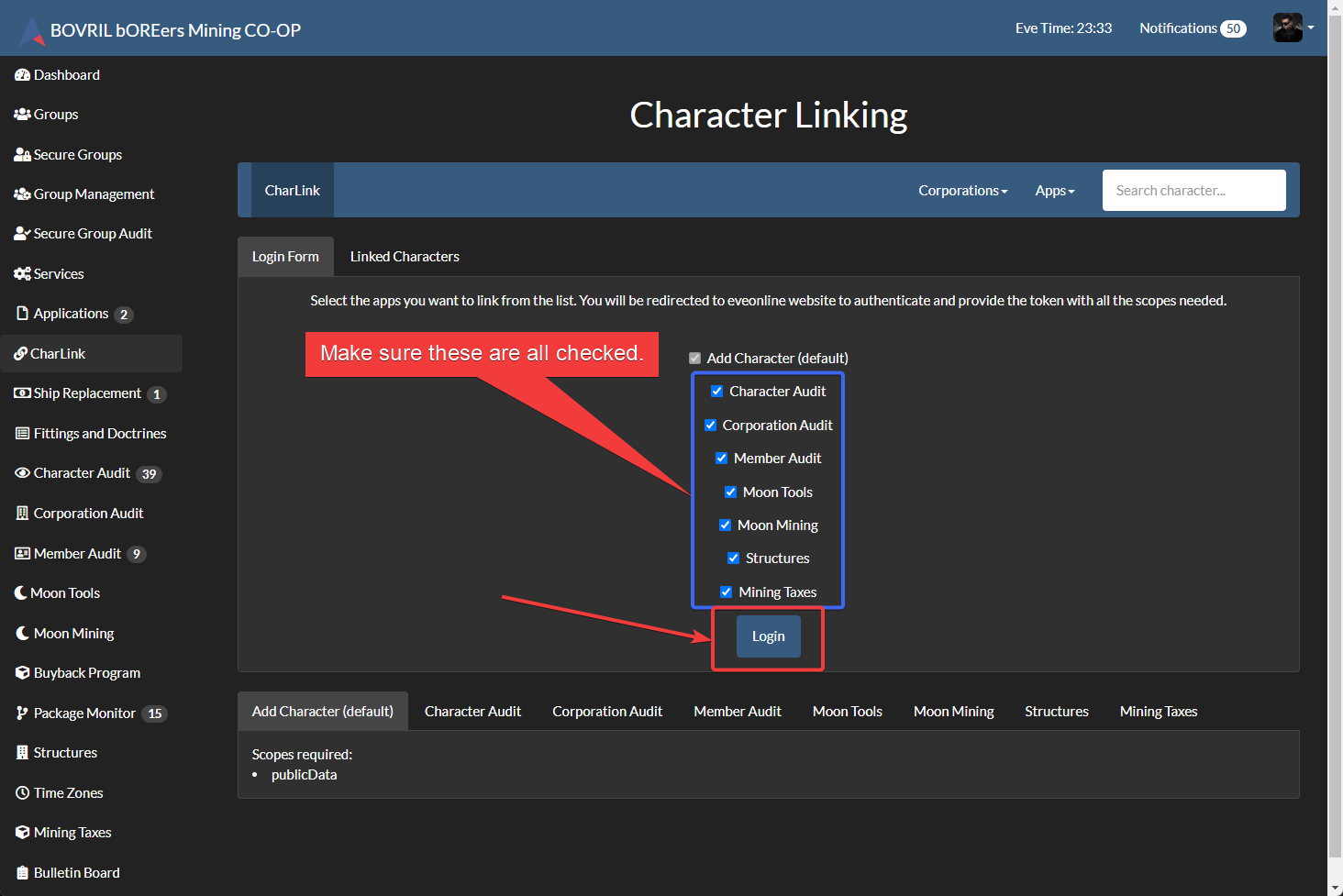Image resolution: width=1343 pixels, height=896 pixels.
Task: Click inside the Search character field
Action: coord(1193,190)
